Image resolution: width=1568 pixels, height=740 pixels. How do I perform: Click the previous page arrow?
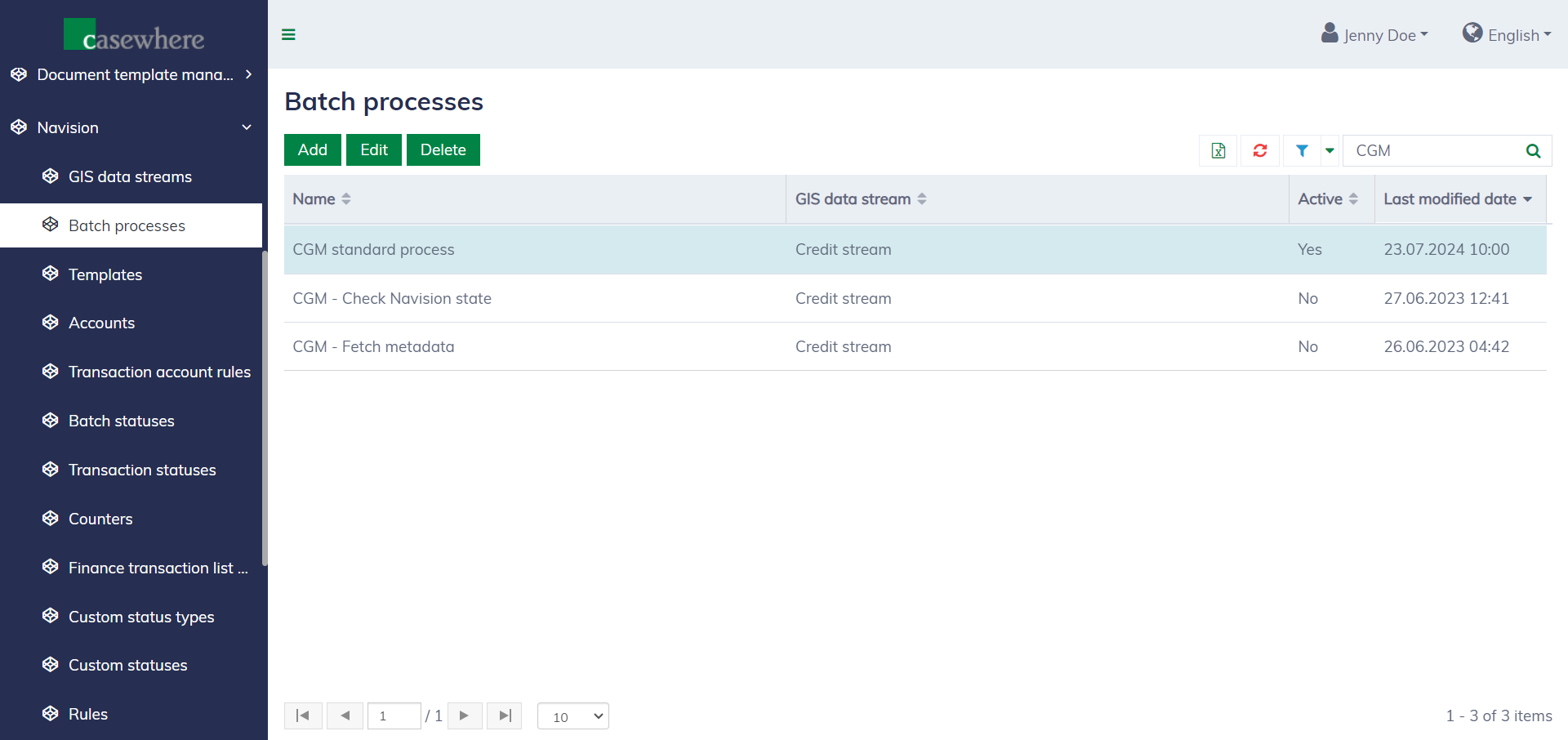coord(345,715)
